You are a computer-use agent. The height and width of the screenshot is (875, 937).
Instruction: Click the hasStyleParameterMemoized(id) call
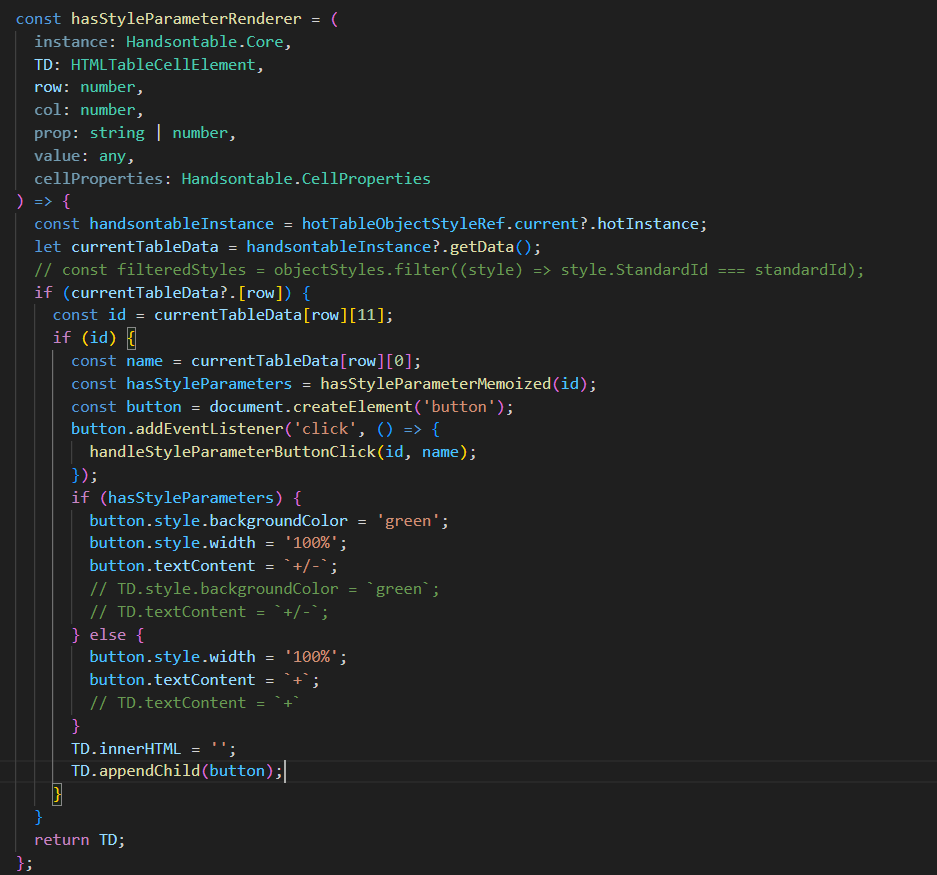454,384
